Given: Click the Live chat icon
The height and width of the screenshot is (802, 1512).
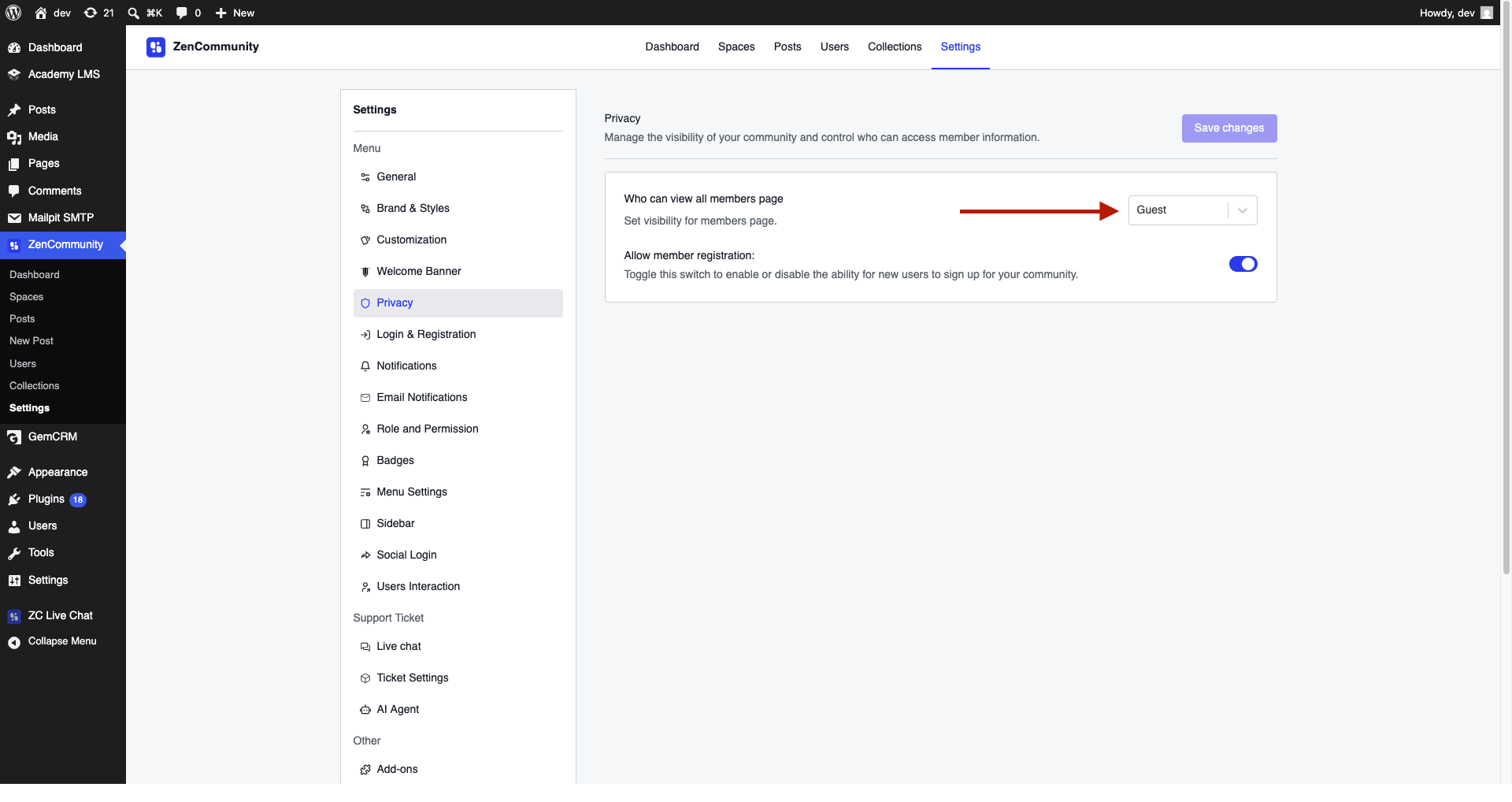Looking at the screenshot, I should [365, 647].
